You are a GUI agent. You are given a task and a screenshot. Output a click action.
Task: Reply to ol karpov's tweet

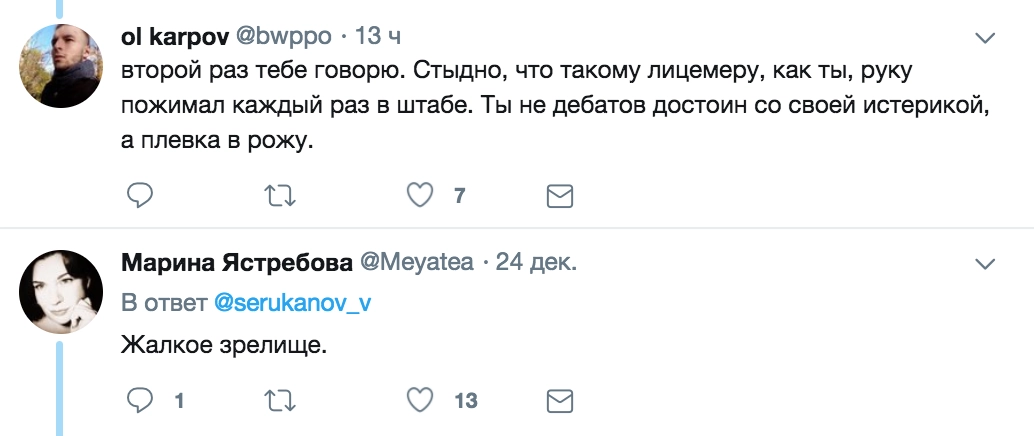pos(140,195)
